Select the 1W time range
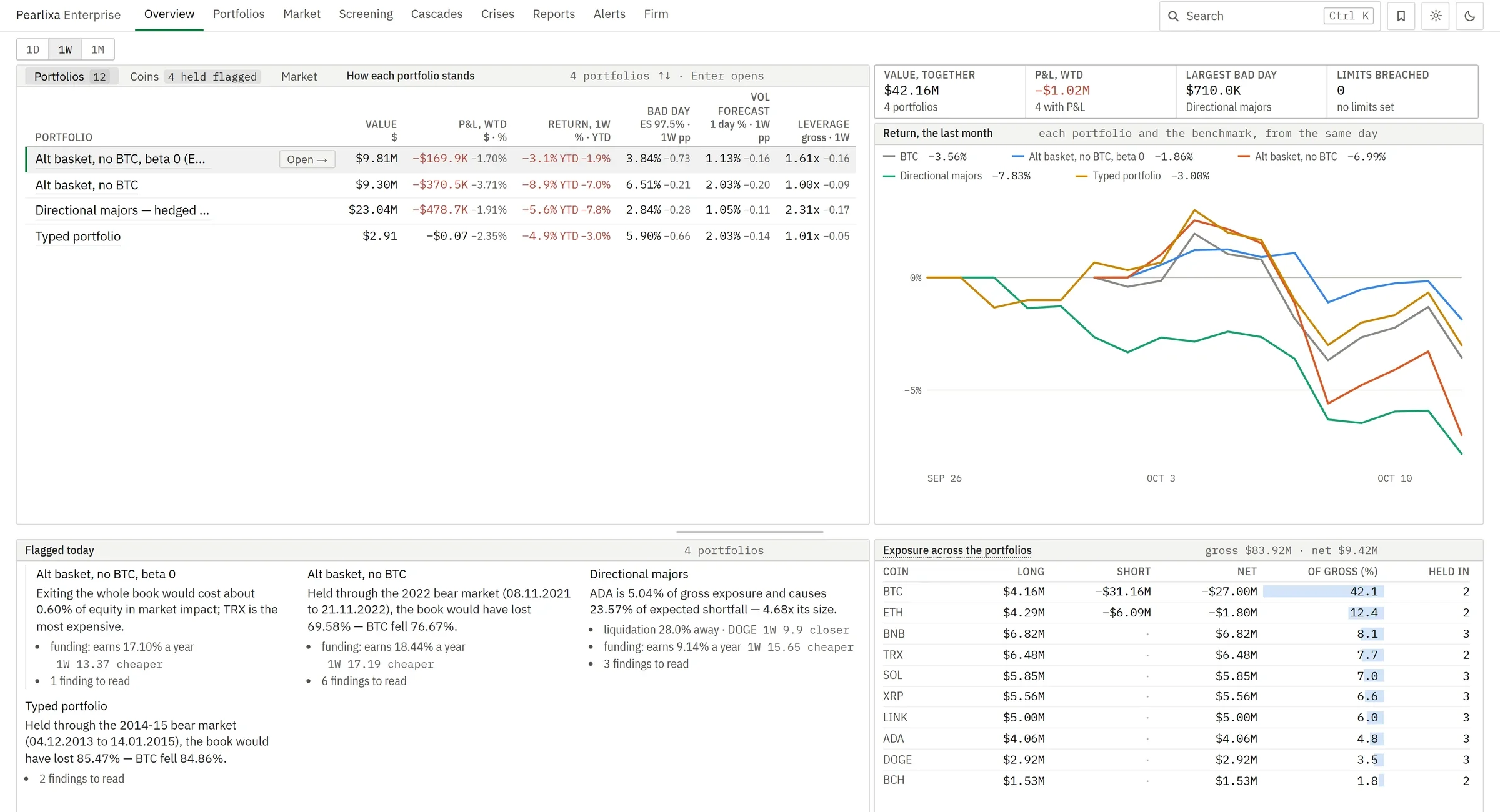Screen dimensions: 1500x812 coord(65,49)
